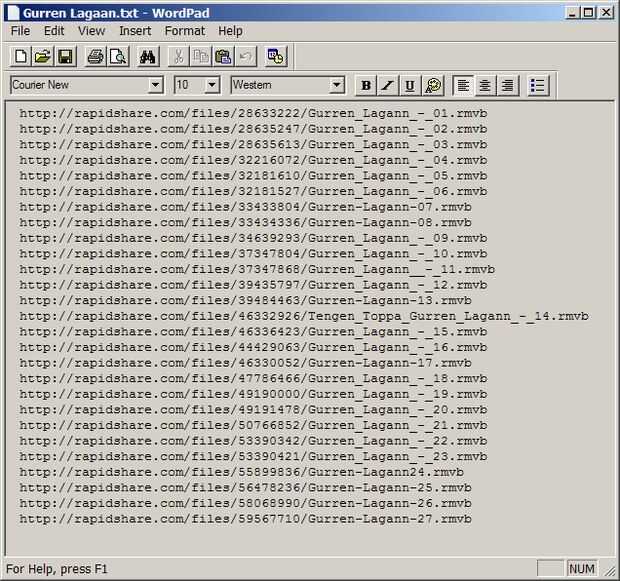Screen dimensions: 620x581
Task: Open the Insert menu
Action: 135,31
